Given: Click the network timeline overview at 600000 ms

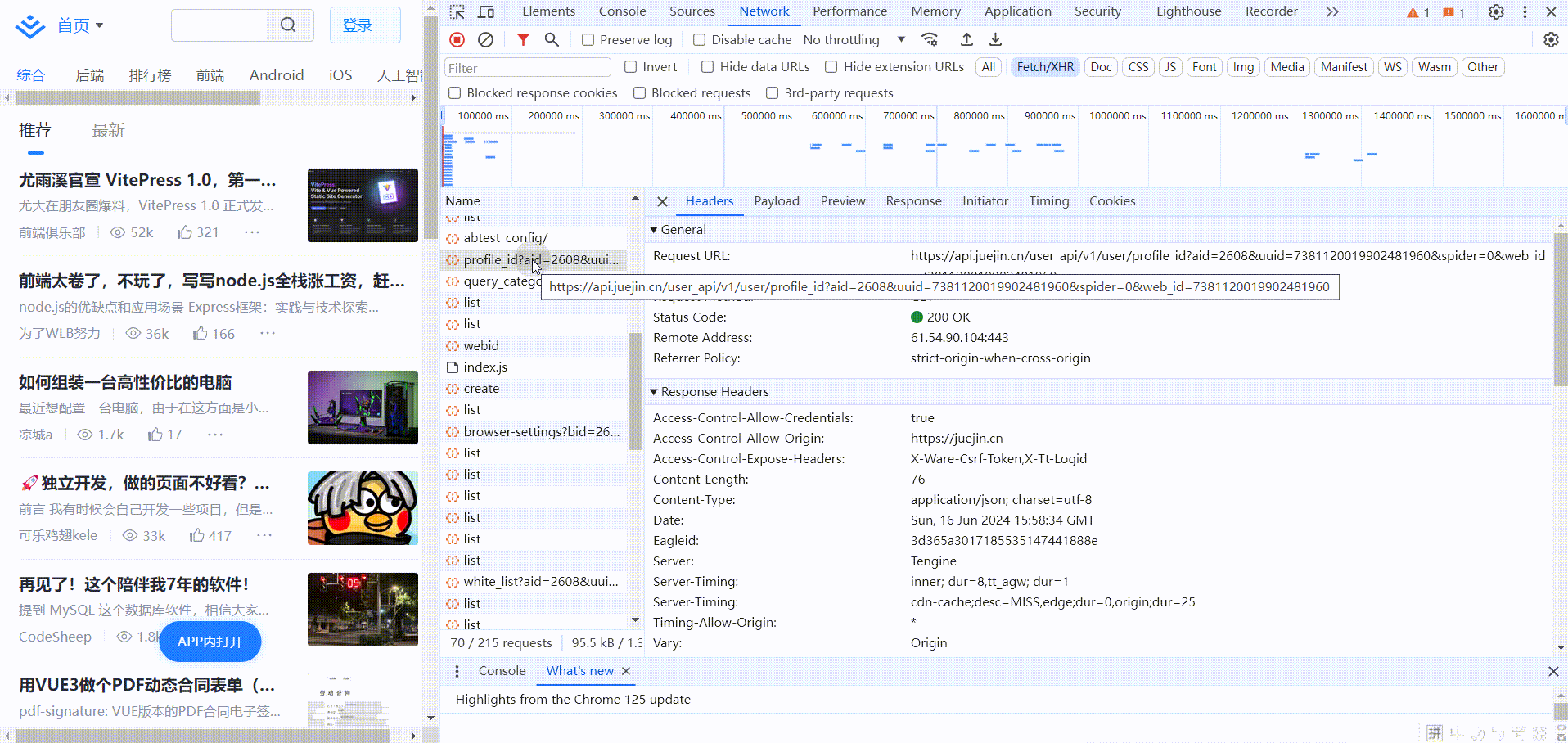Looking at the screenshot, I should pyautogui.click(x=836, y=116).
